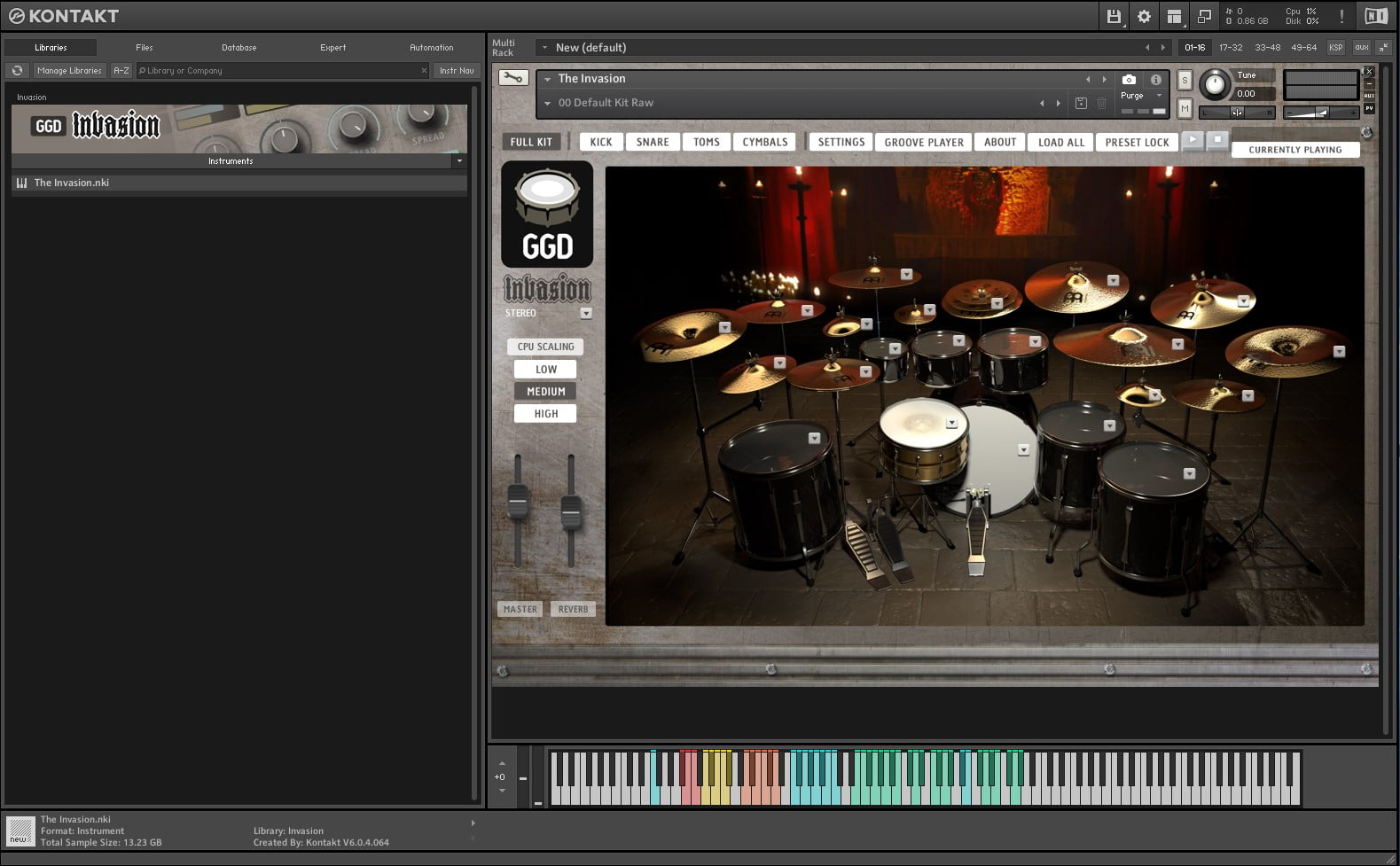Open instrument edit mode wrench icon
The image size is (1400, 866).
click(x=512, y=78)
